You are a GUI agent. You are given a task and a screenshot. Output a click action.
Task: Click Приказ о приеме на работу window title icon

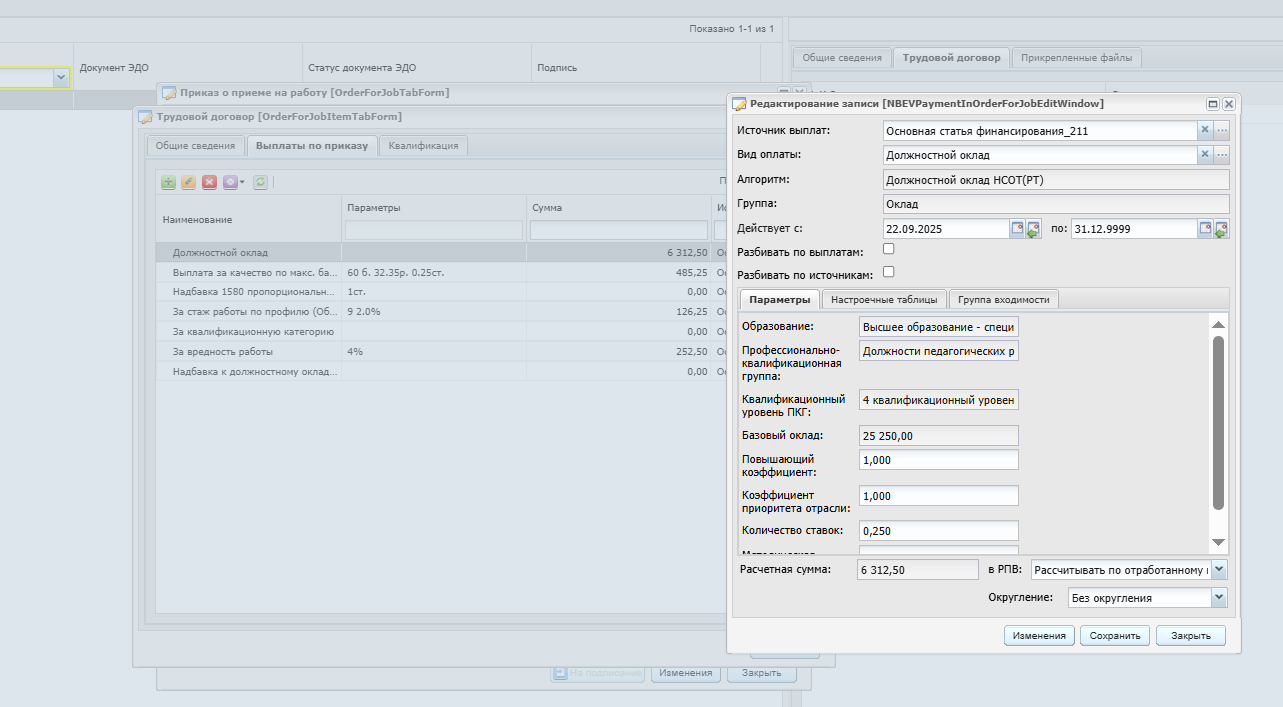(x=169, y=92)
